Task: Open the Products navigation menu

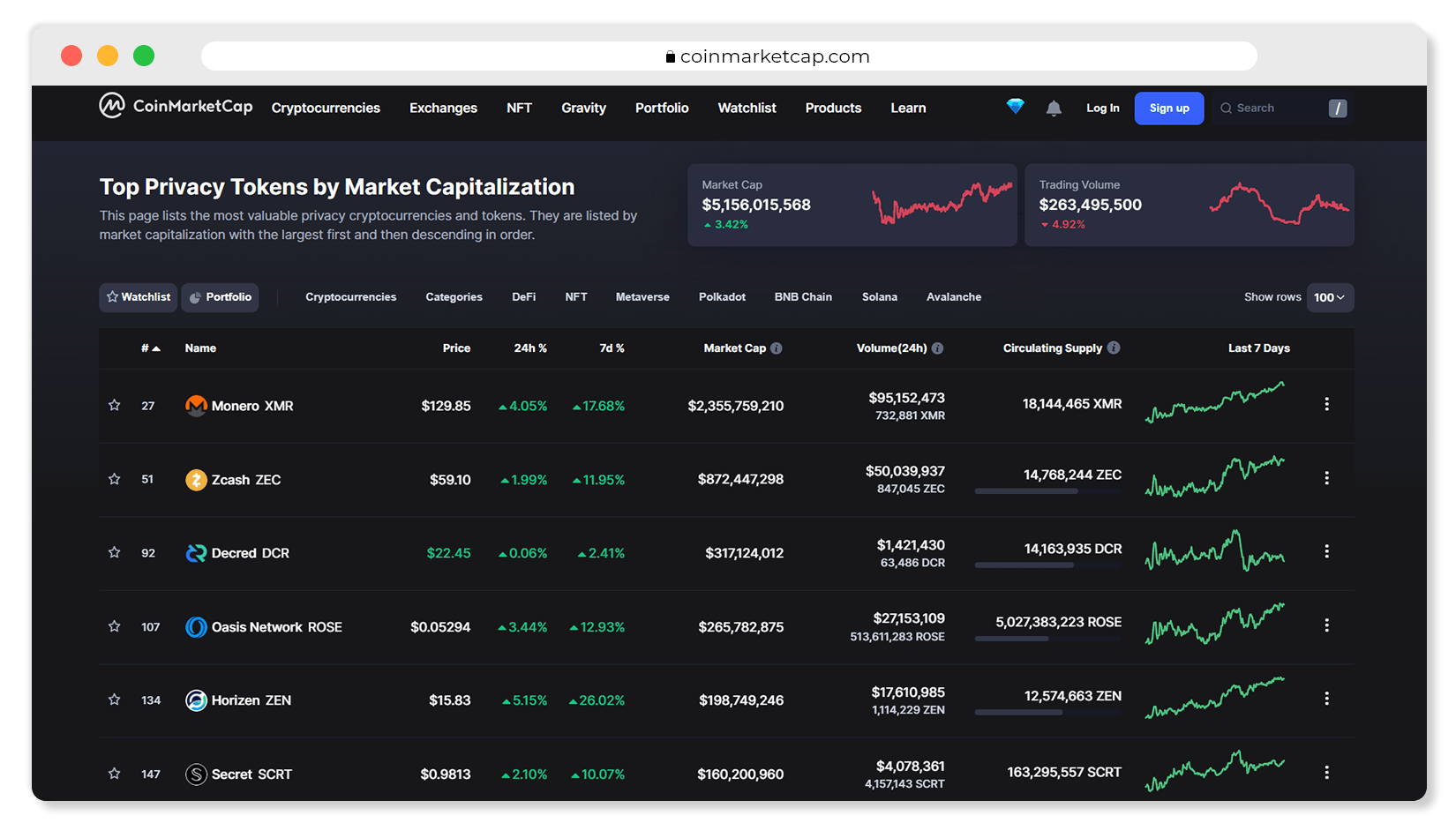Action: coord(833,108)
